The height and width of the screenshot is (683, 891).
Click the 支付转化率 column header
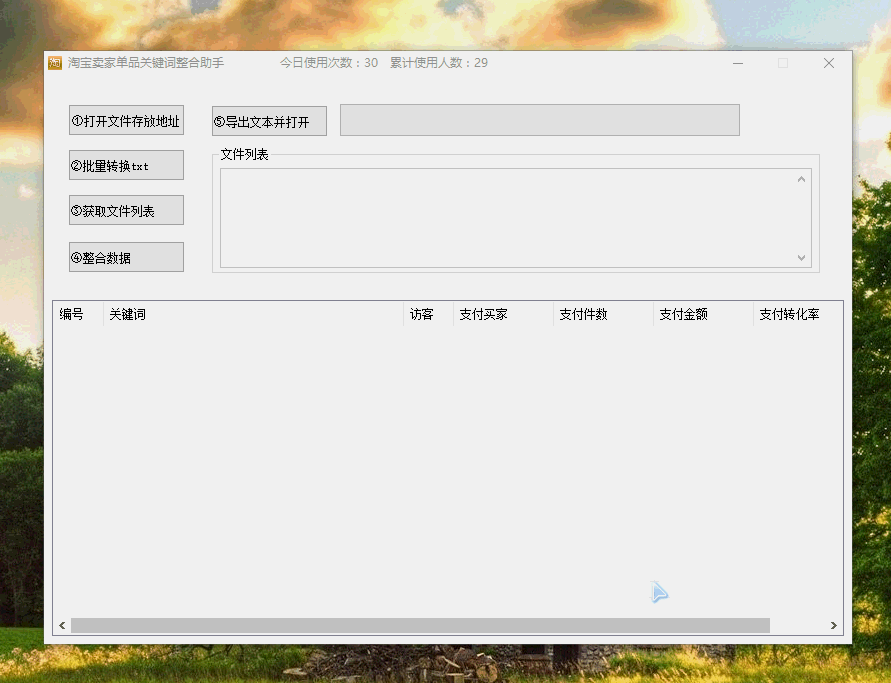(796, 314)
